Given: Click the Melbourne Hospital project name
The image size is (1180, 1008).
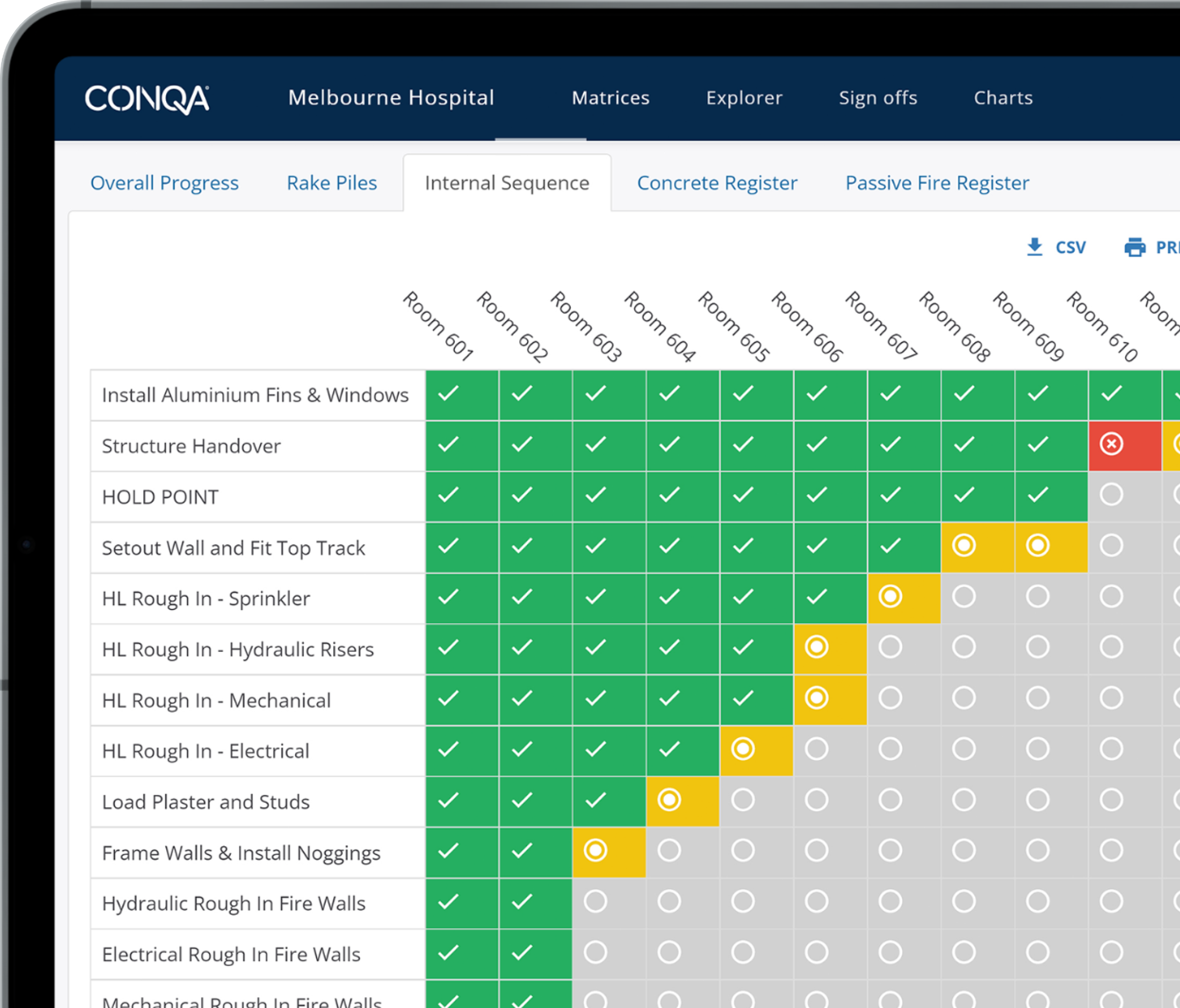Looking at the screenshot, I should point(391,98).
